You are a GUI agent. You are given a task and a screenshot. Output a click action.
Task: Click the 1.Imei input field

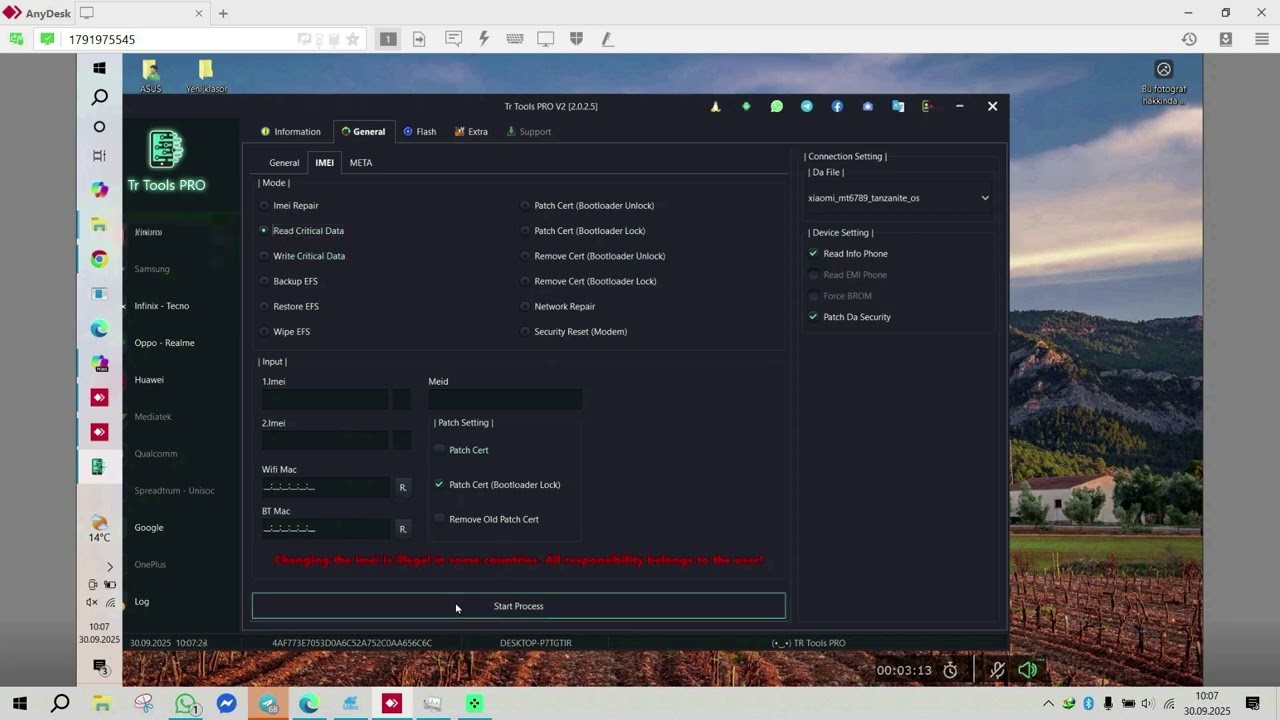pos(326,399)
